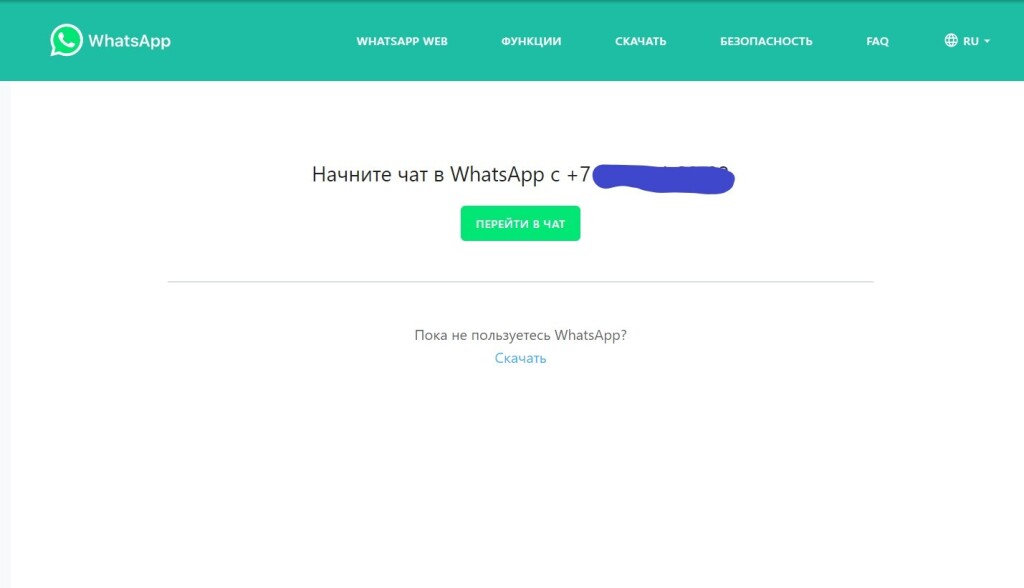Open the WHATSAPP WEB menu item
The width and height of the screenshot is (1024, 588).
point(402,41)
